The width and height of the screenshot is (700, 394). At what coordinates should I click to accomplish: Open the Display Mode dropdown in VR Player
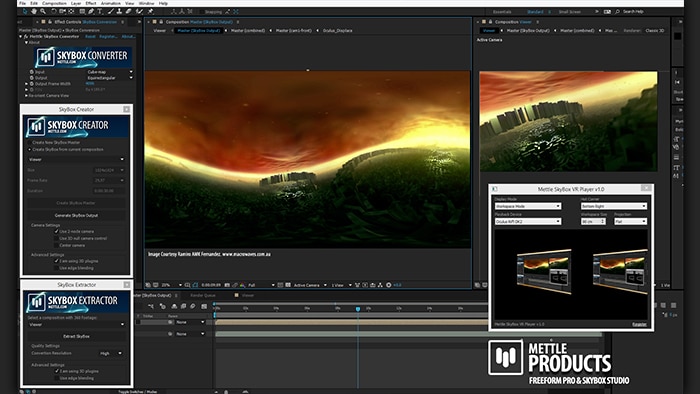coord(528,206)
